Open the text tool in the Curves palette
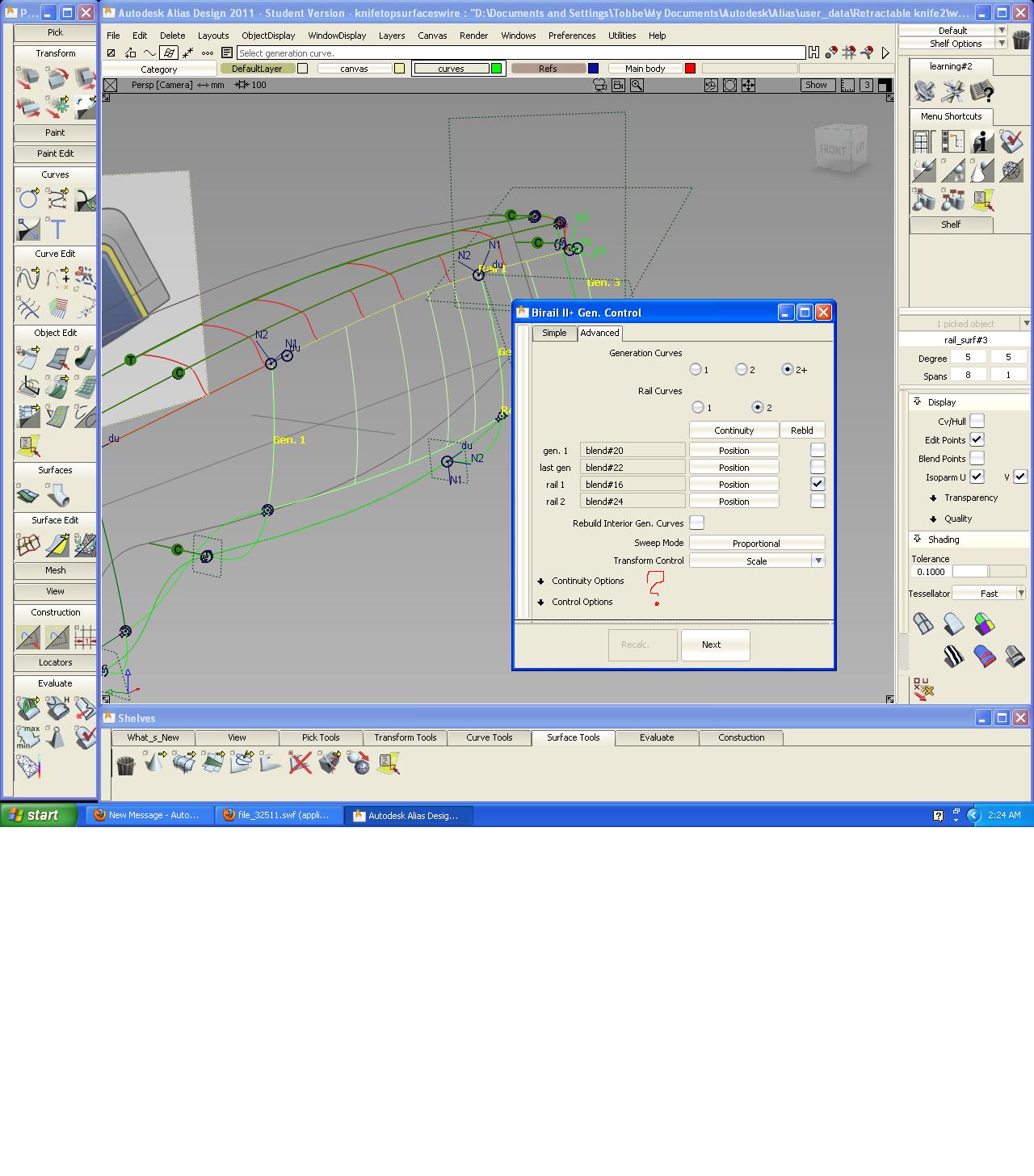1034x1176 pixels. pos(57,230)
